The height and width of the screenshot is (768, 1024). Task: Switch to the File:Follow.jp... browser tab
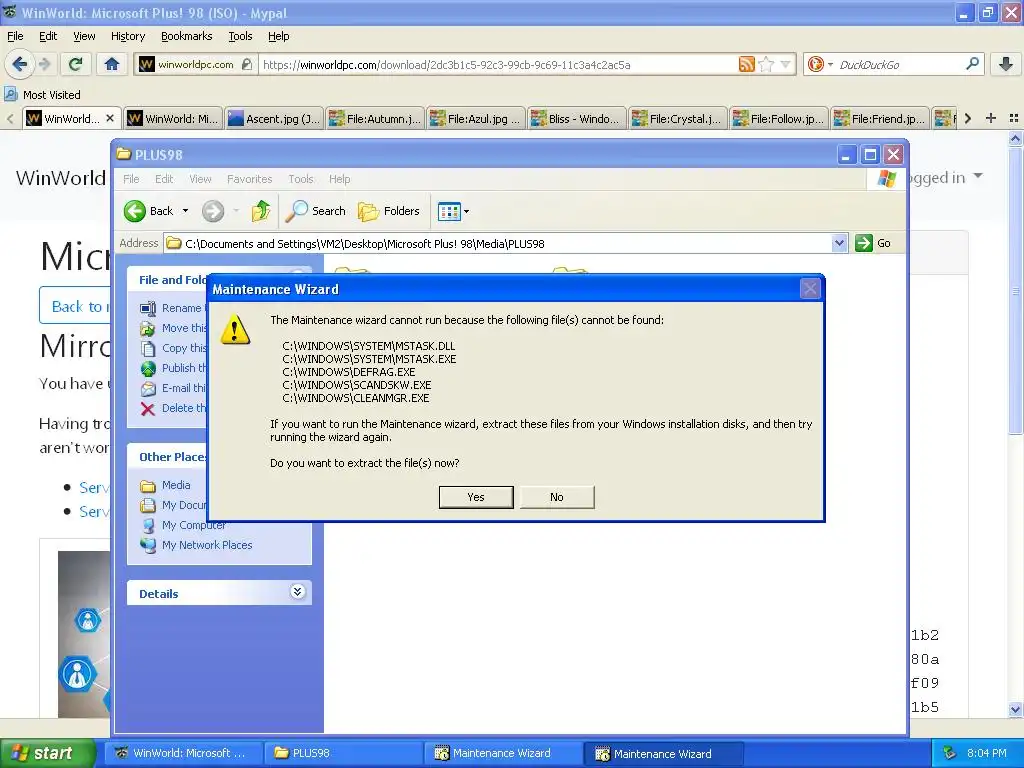click(779, 118)
